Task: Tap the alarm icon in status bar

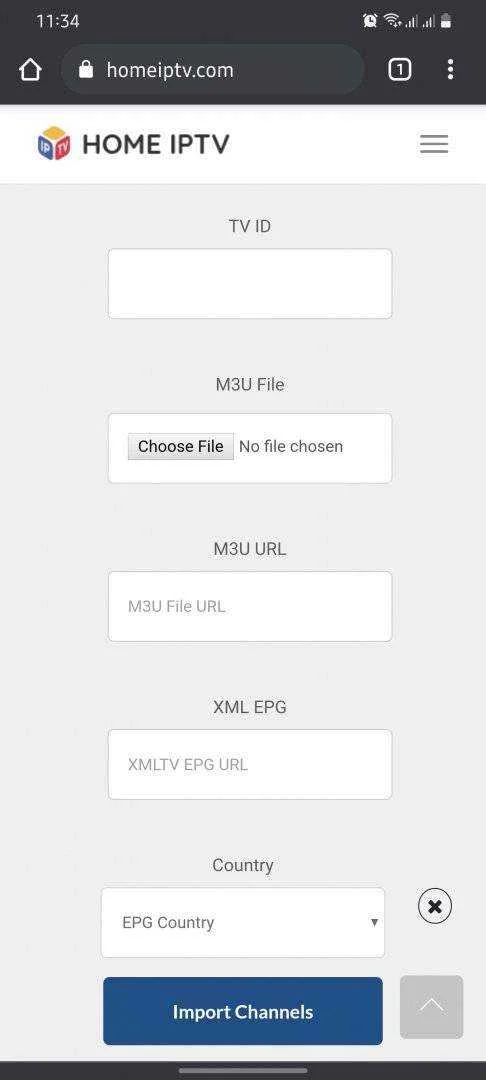Action: pyautogui.click(x=370, y=21)
